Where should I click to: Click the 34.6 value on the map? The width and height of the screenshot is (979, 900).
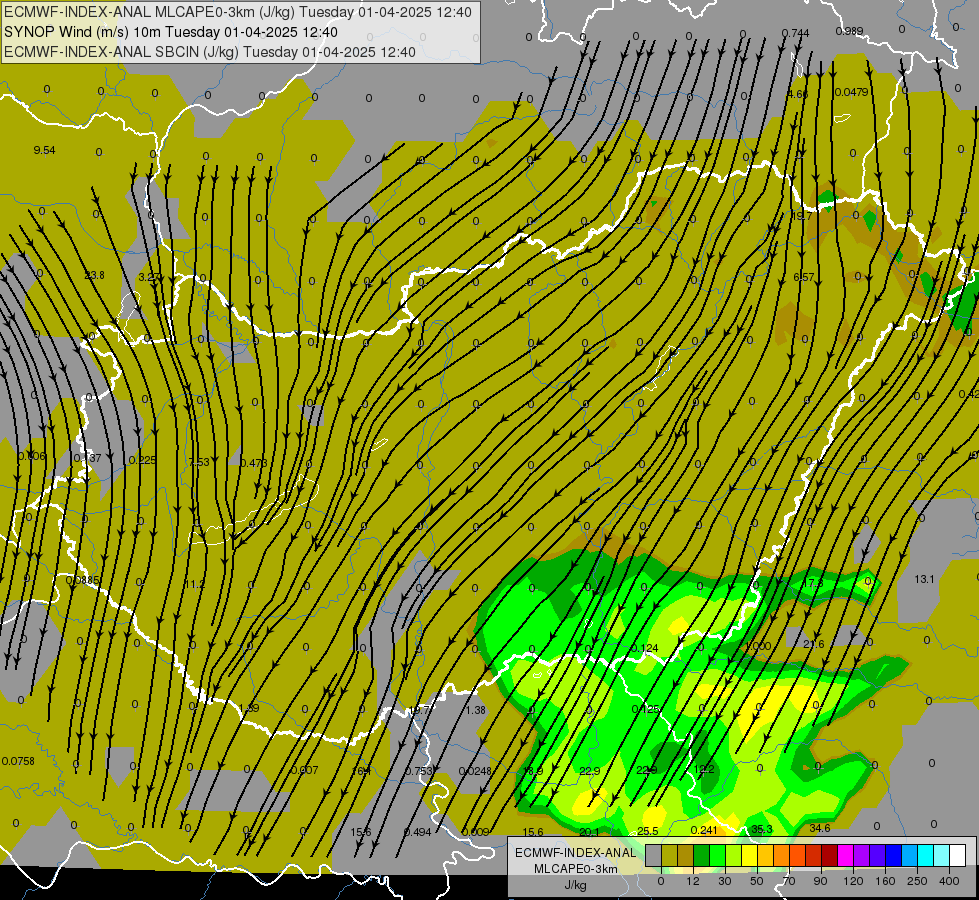click(x=820, y=828)
